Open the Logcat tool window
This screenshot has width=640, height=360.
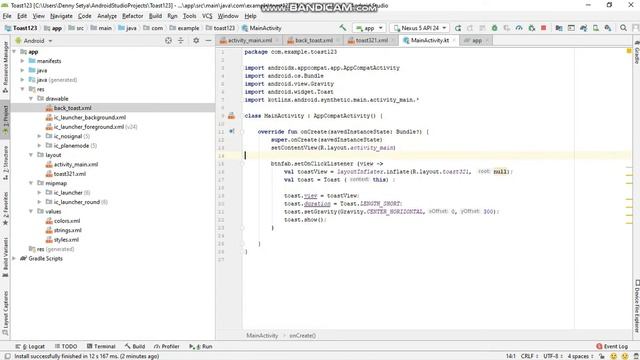coord(30,346)
